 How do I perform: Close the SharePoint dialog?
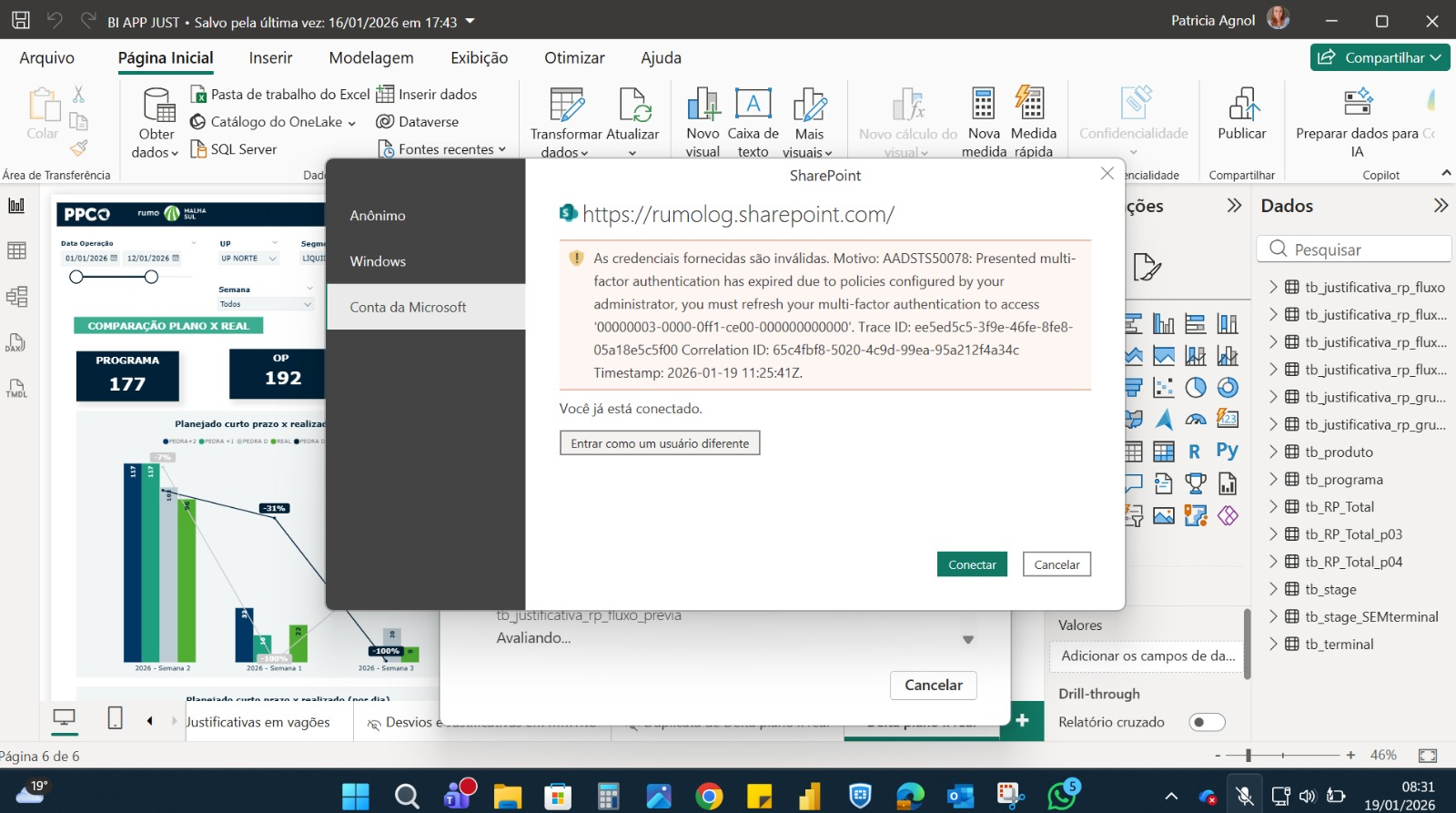pyautogui.click(x=1107, y=173)
